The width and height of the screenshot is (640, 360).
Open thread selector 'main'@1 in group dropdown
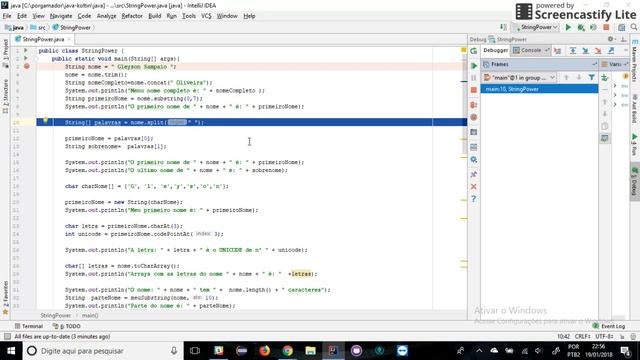coord(519,78)
